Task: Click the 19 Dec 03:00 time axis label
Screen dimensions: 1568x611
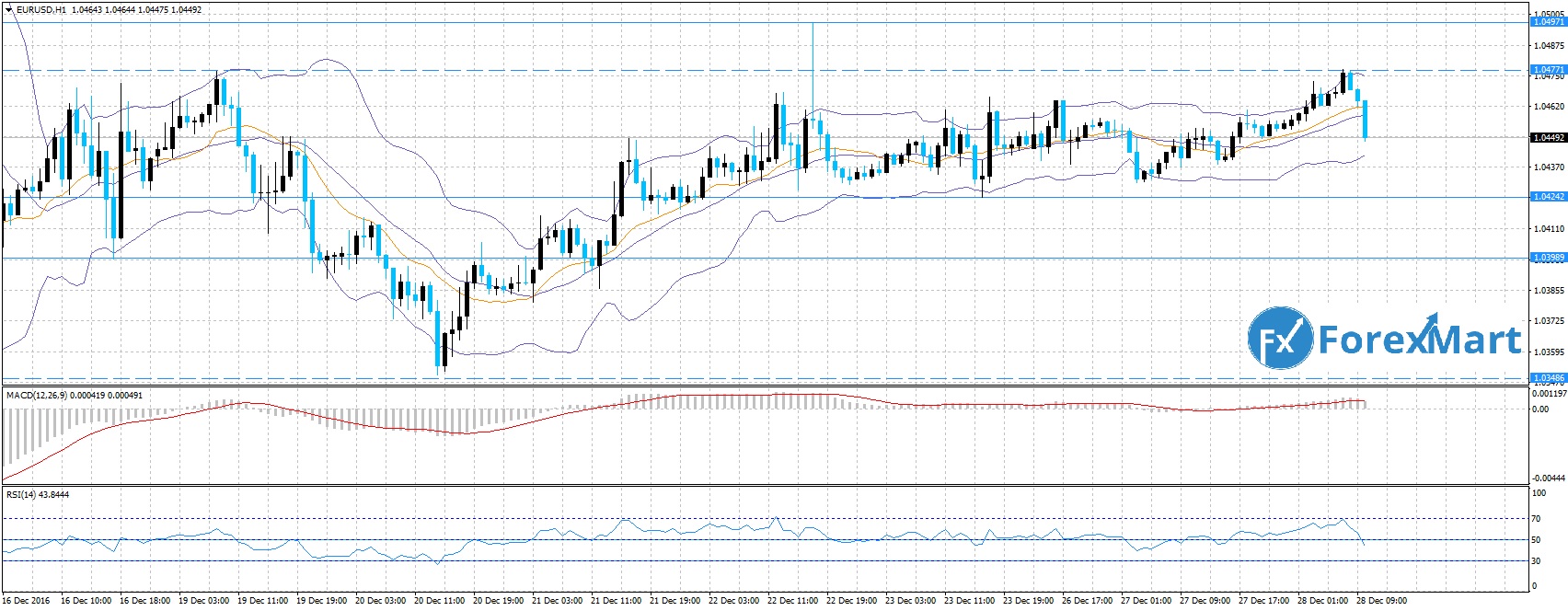Action: point(203,601)
